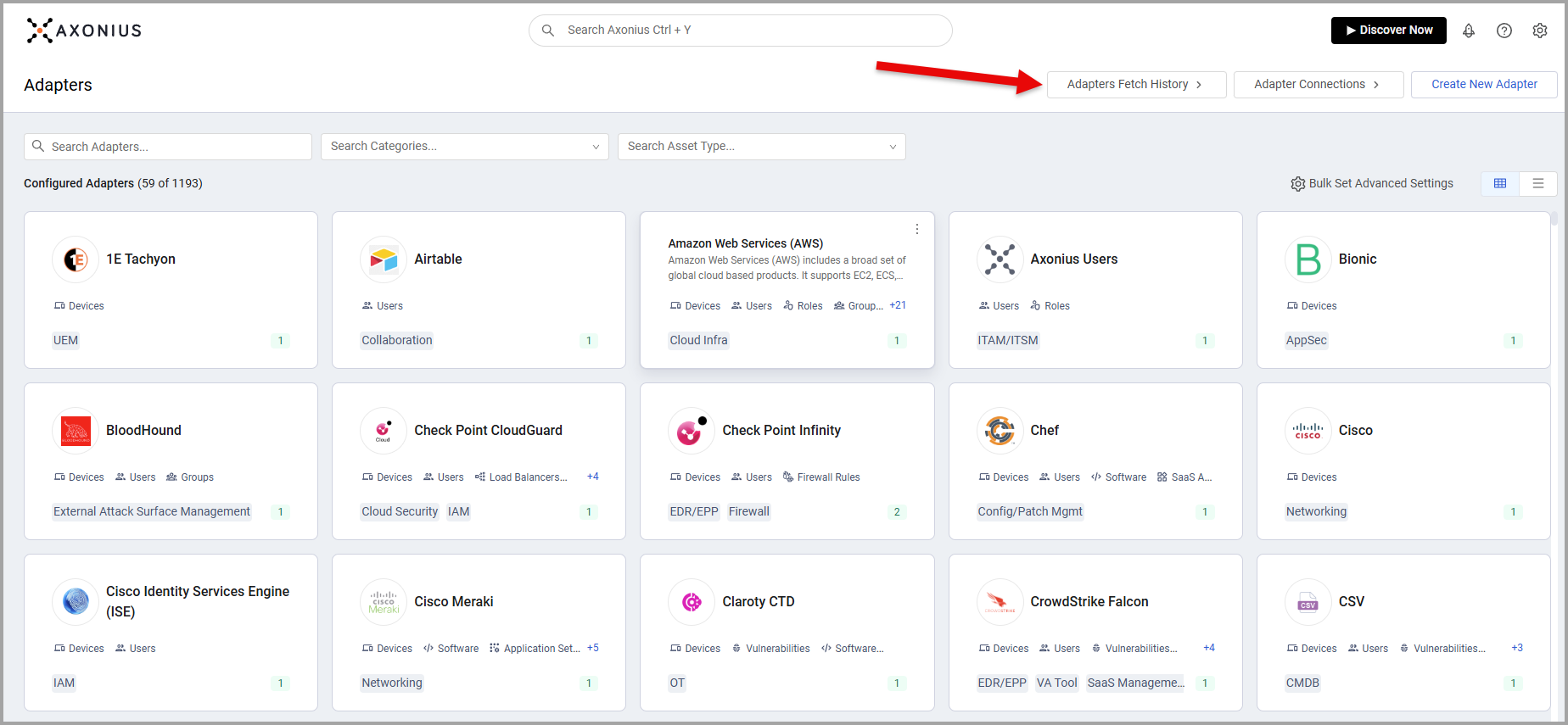Screen dimensions: 1568x725
Task: Select the VA Tool category tag
Action: point(1056,683)
